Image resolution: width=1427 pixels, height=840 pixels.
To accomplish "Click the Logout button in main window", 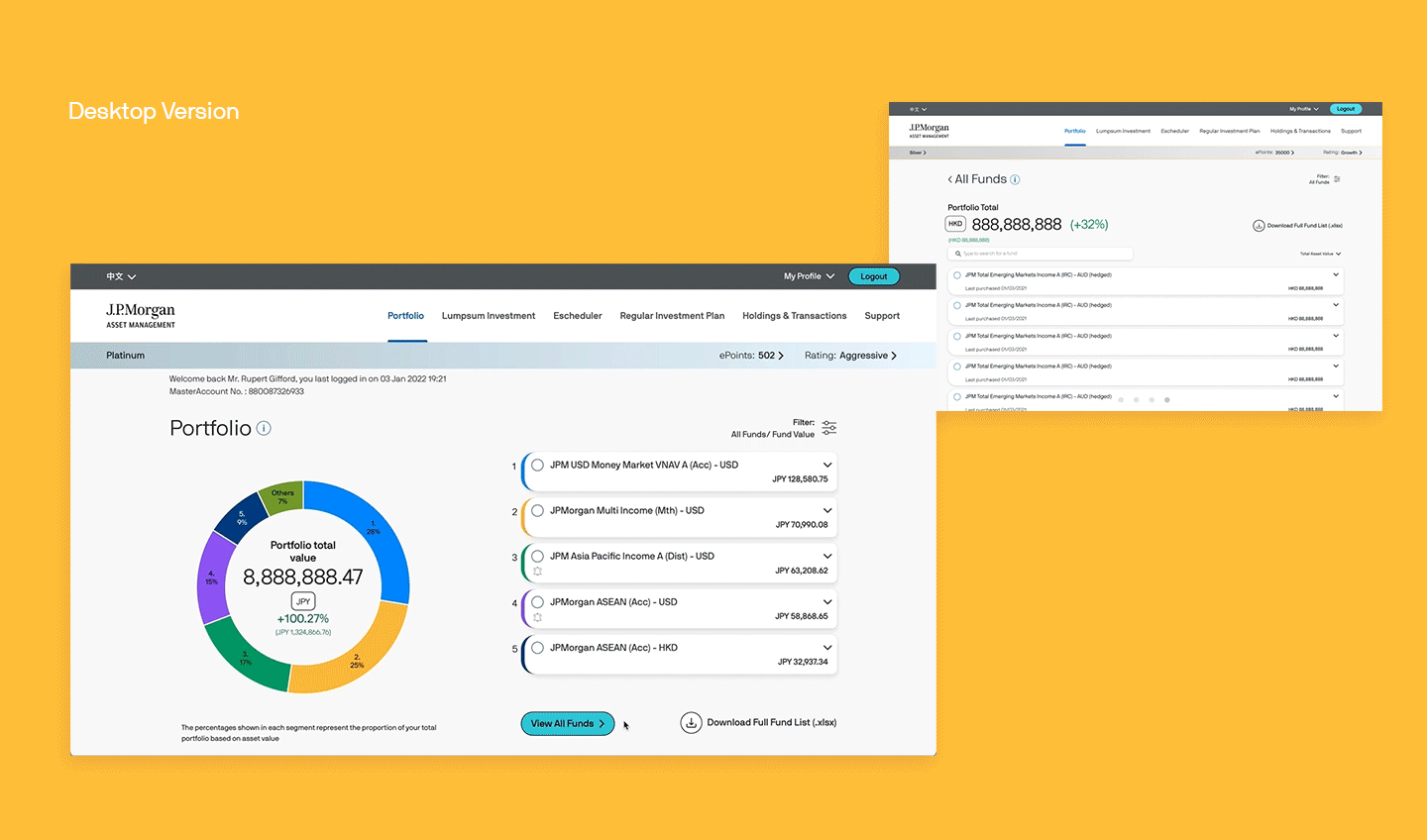I will click(874, 276).
